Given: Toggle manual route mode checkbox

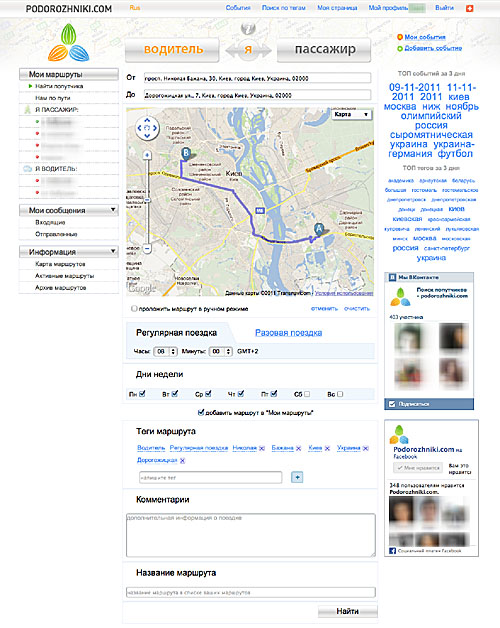Looking at the screenshot, I should click(x=134, y=308).
